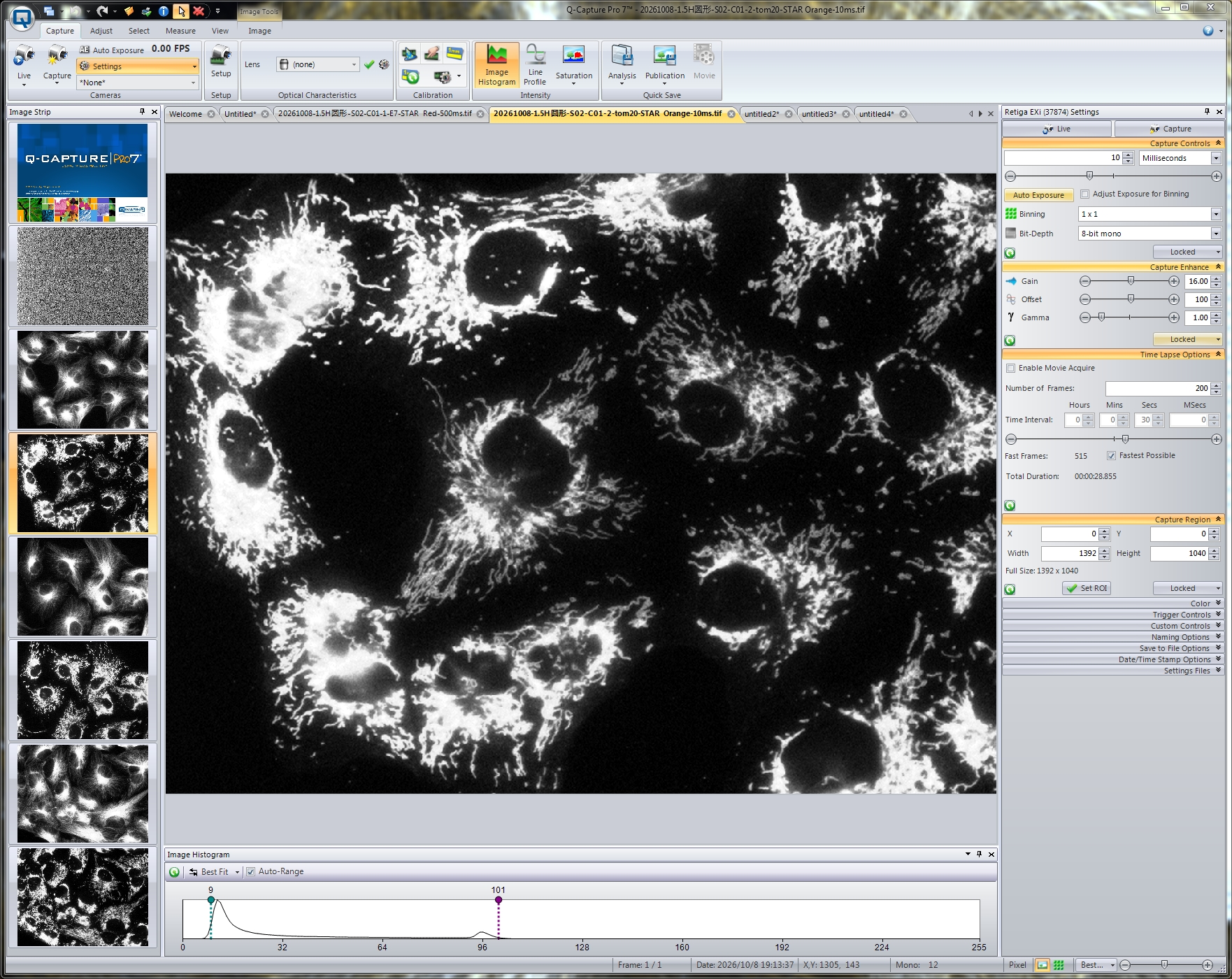Select the noise image thumbnail in Image Strip
The height and width of the screenshot is (979, 1232).
tap(83, 276)
